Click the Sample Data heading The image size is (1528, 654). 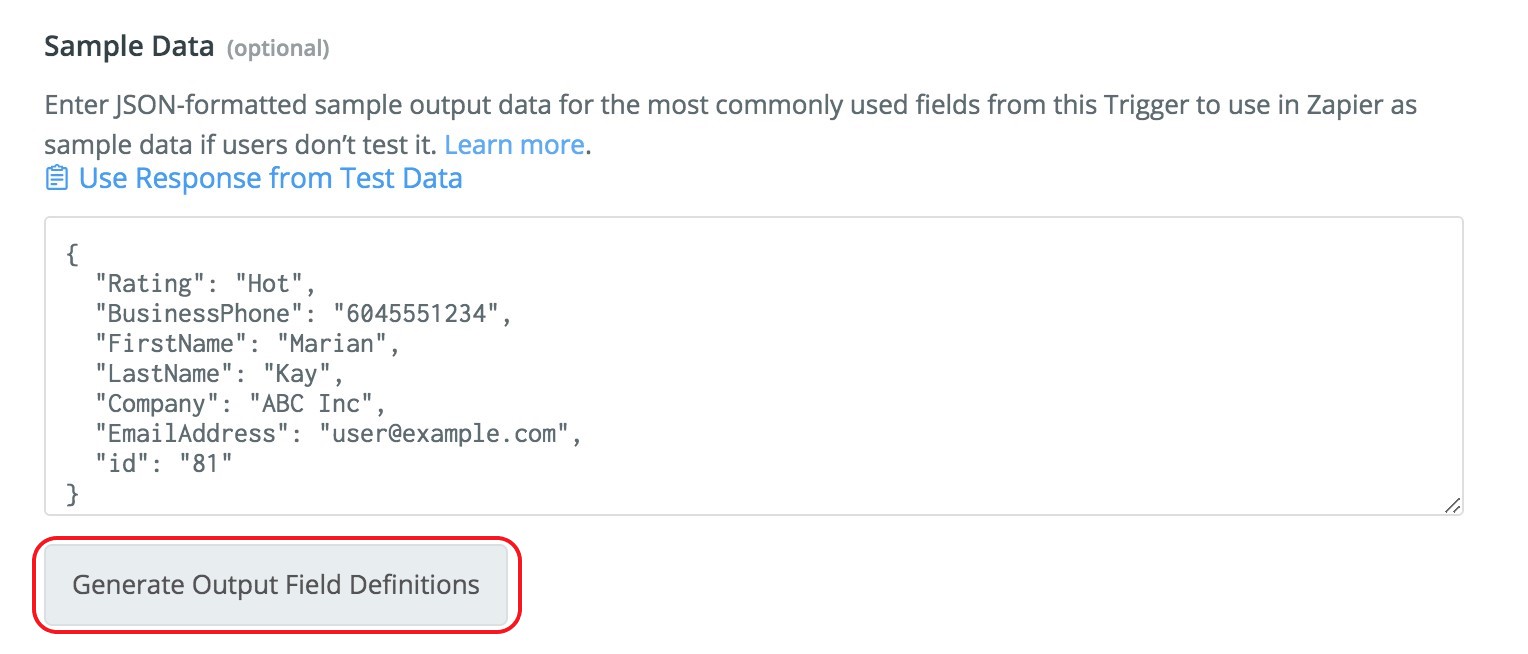(129, 47)
